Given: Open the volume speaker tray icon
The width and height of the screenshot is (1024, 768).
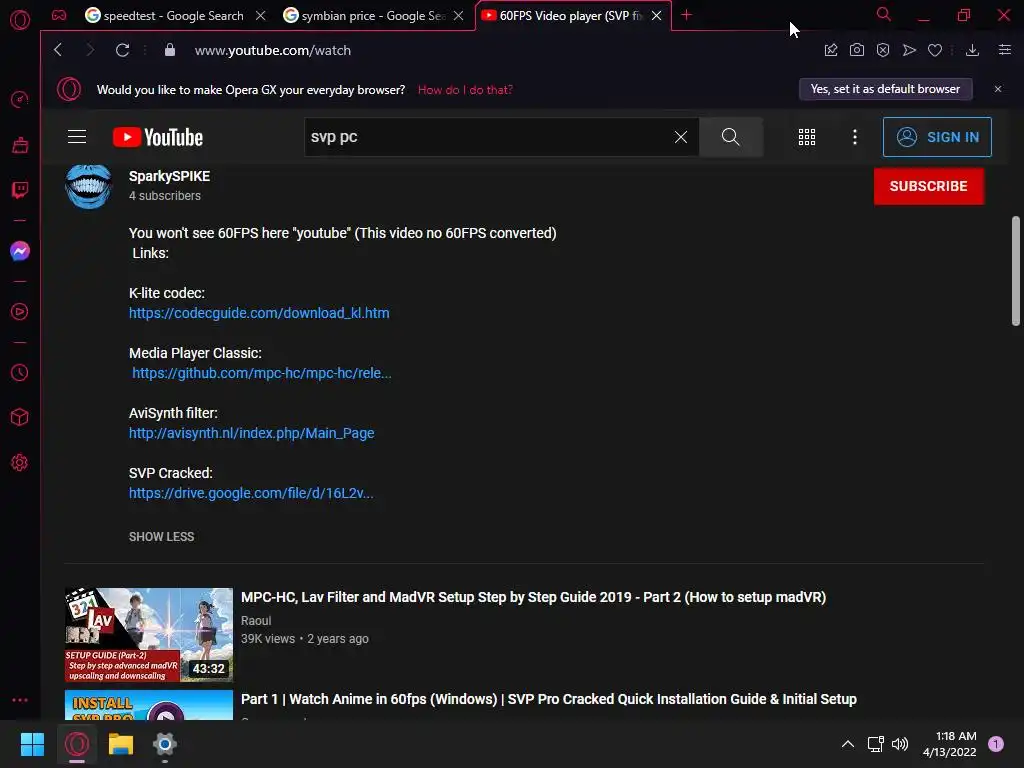Looking at the screenshot, I should tap(900, 744).
